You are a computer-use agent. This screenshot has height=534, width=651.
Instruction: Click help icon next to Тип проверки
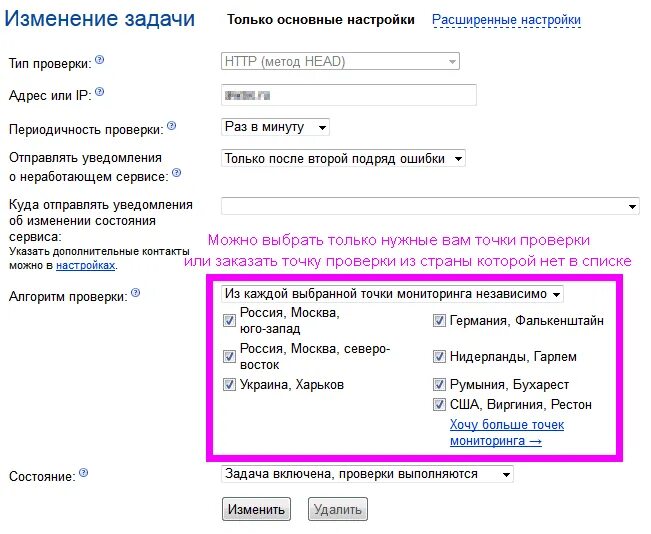click(x=99, y=60)
